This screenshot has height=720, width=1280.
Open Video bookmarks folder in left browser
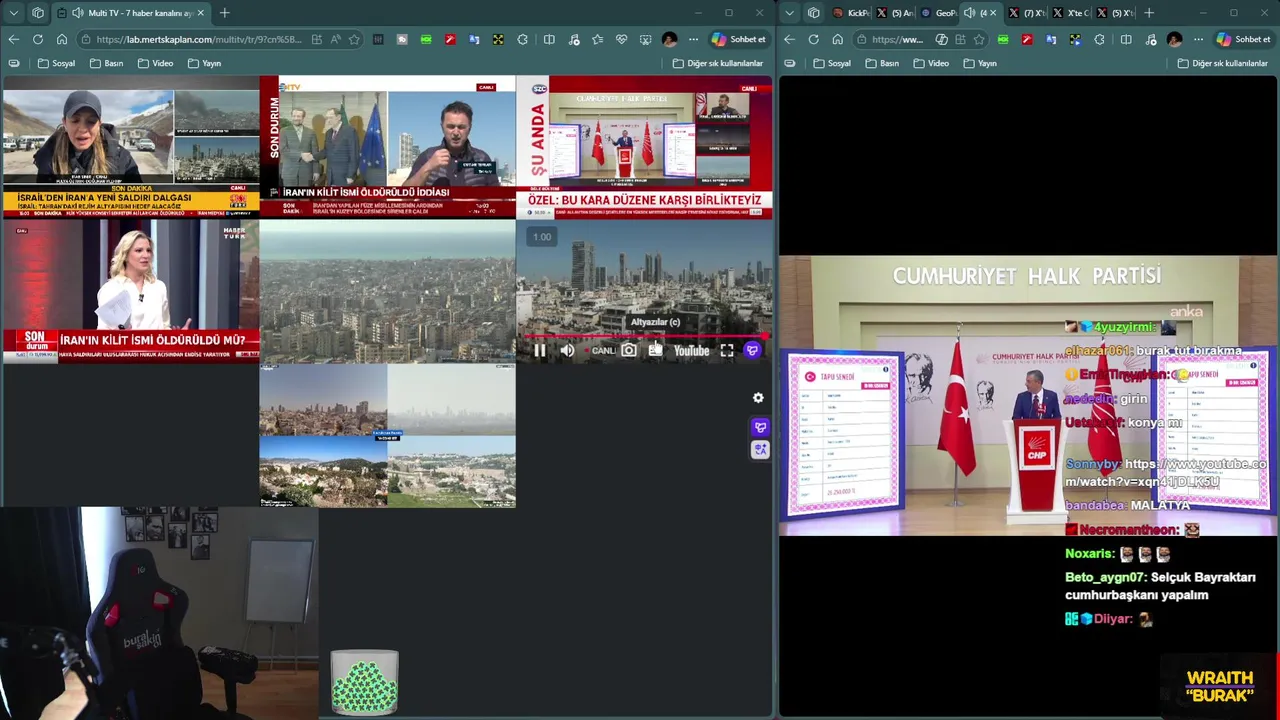click(x=155, y=63)
